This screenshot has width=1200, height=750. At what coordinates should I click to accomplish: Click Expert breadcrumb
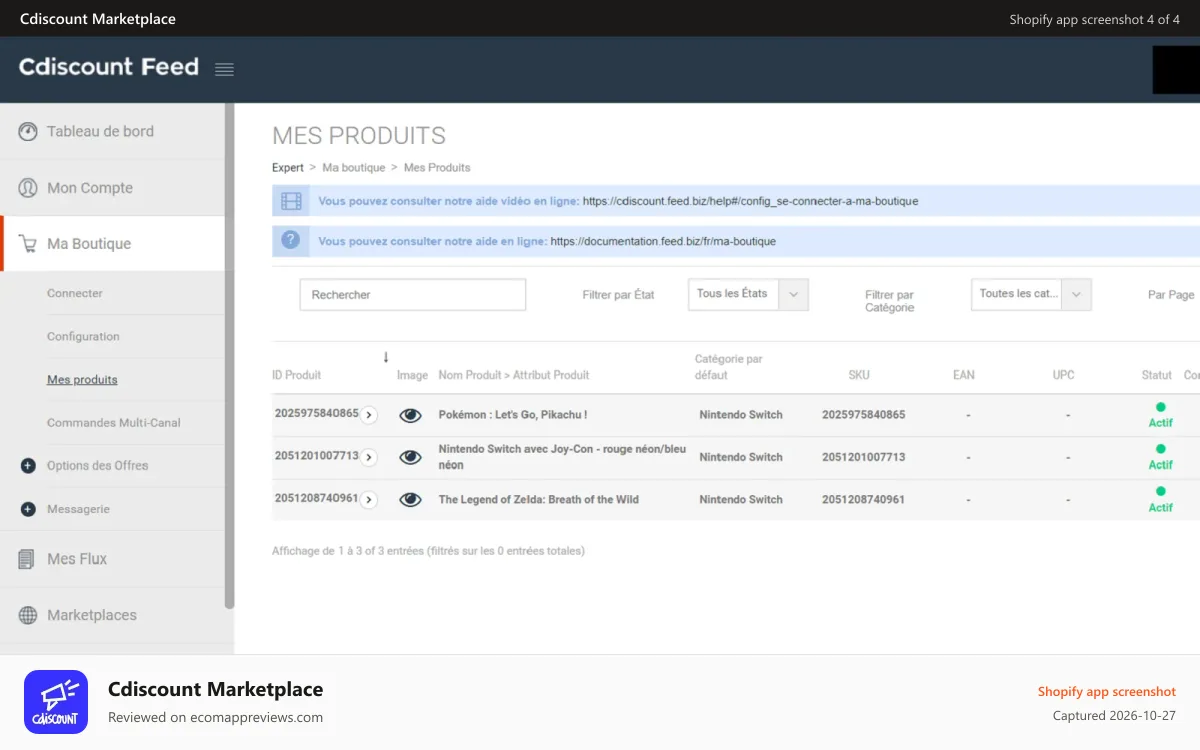tap(288, 168)
